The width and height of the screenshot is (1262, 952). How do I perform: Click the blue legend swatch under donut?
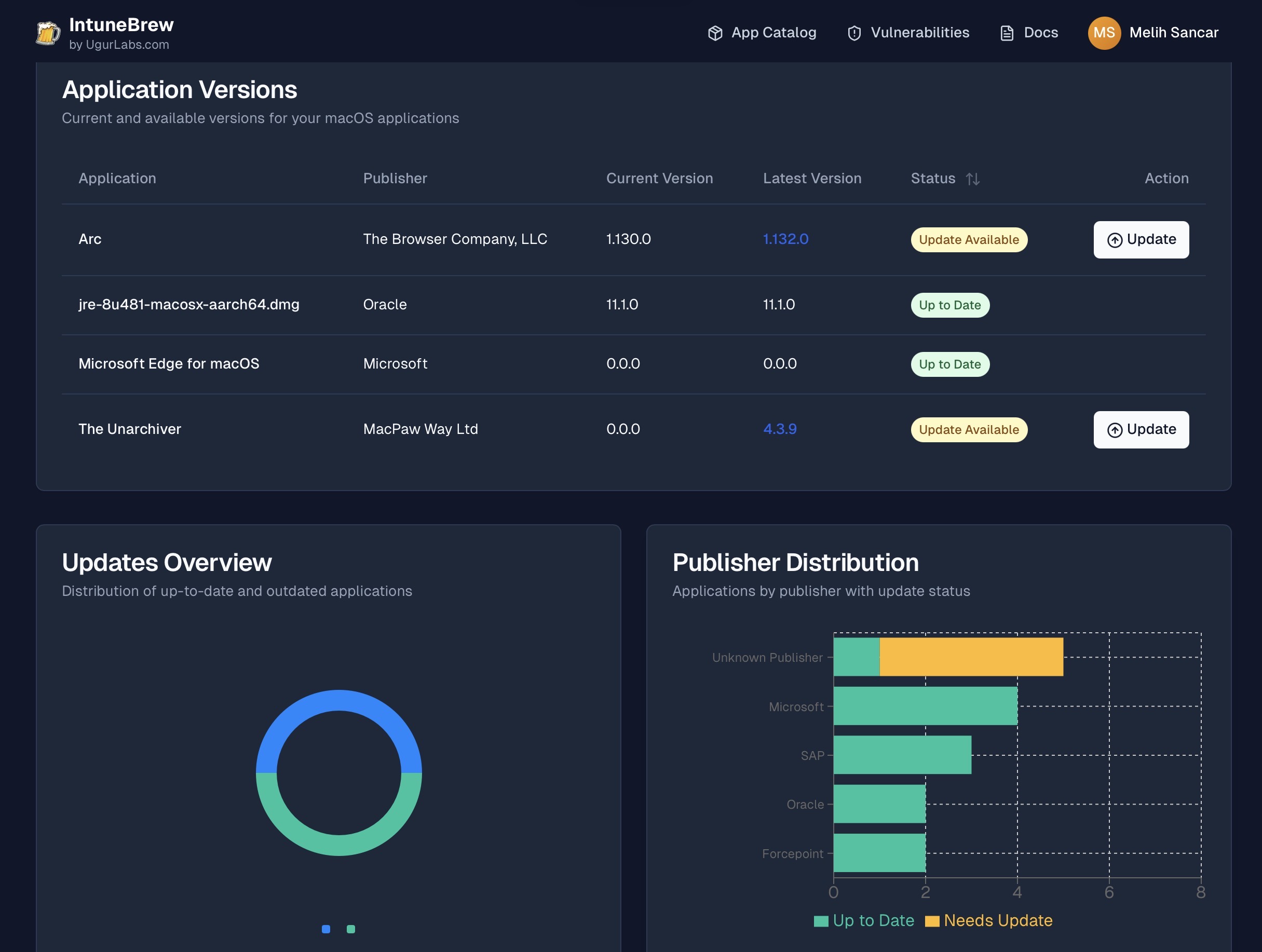[x=326, y=929]
